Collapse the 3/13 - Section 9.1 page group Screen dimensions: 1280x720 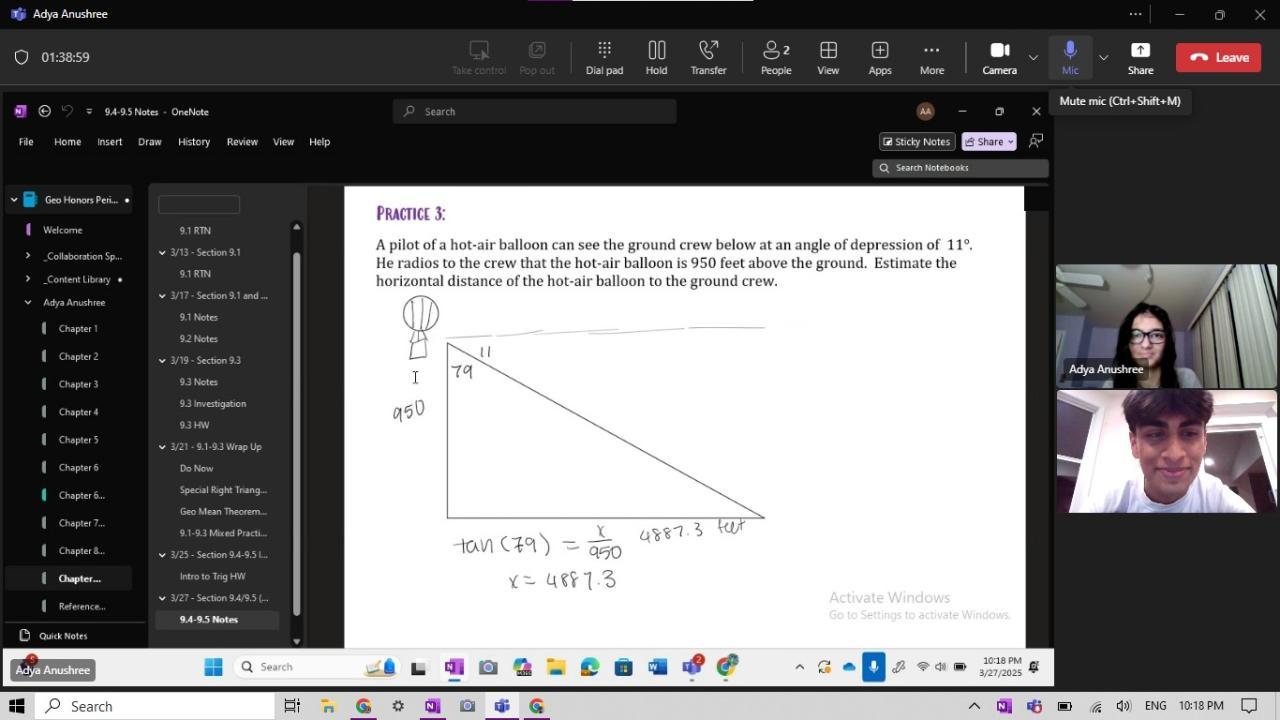tap(162, 252)
